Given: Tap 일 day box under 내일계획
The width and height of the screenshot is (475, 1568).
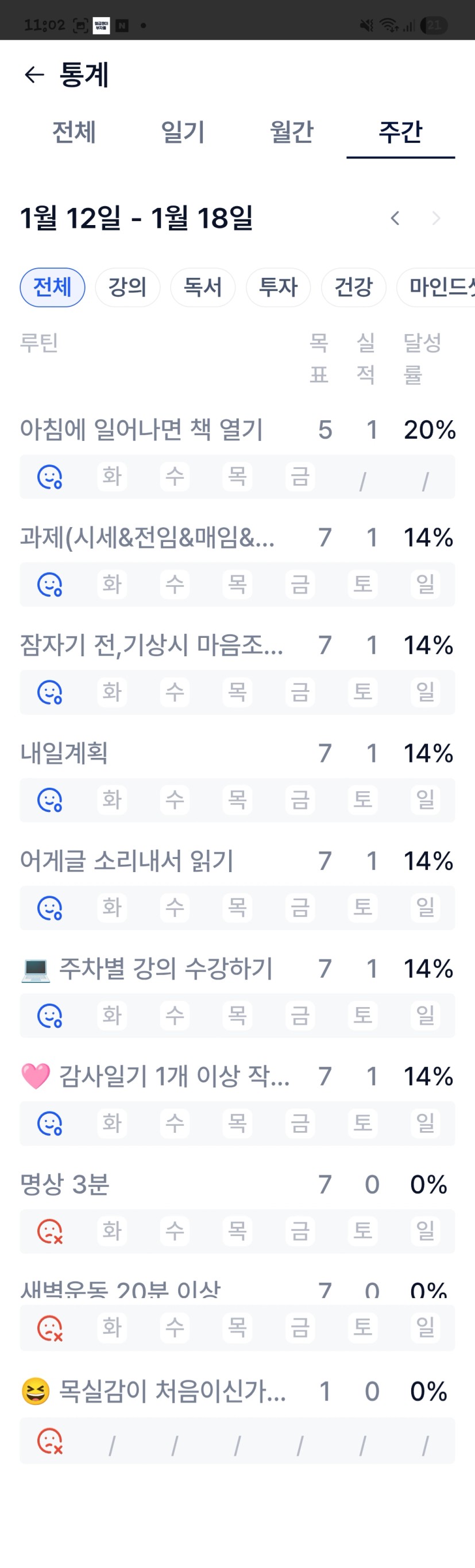Looking at the screenshot, I should coord(425,800).
